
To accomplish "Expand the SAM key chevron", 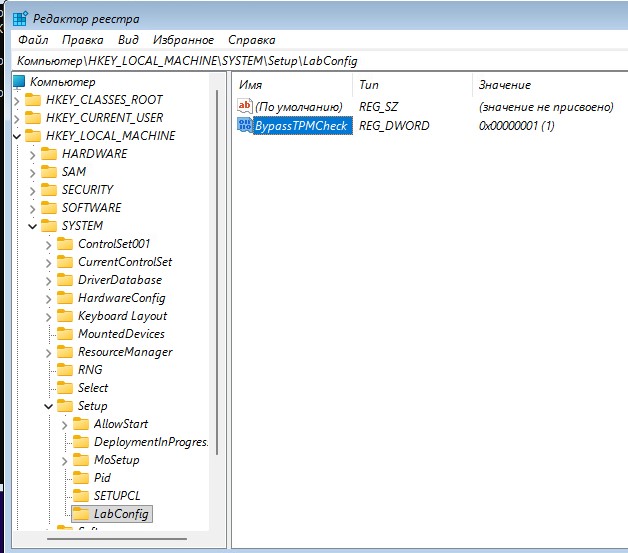I will click(32, 172).
